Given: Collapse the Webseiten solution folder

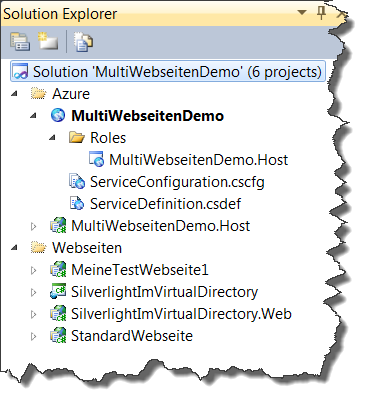Looking at the screenshot, I should [x=14, y=248].
